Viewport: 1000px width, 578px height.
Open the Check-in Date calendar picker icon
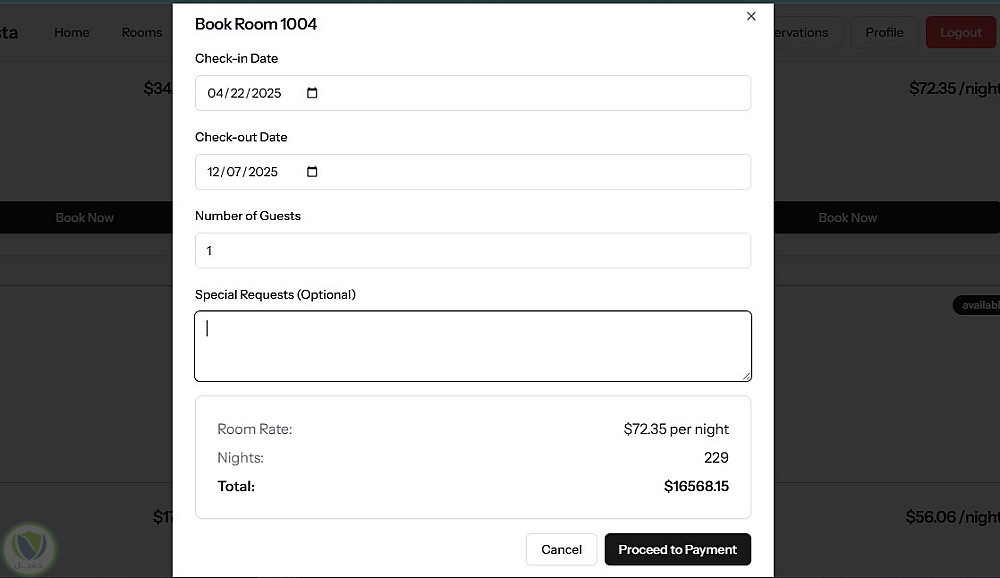point(312,93)
